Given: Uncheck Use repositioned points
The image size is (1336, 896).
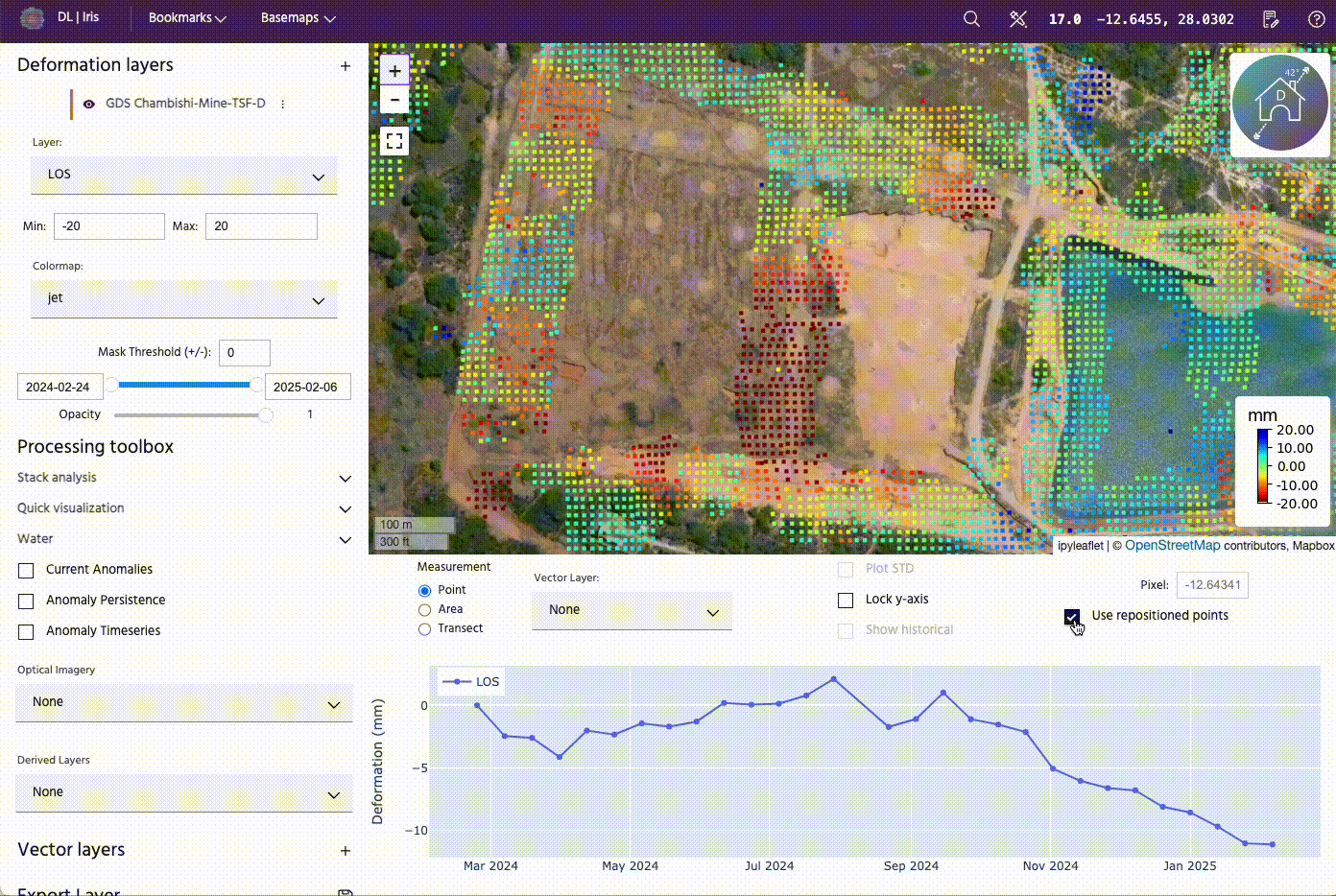Looking at the screenshot, I should 1072,617.
